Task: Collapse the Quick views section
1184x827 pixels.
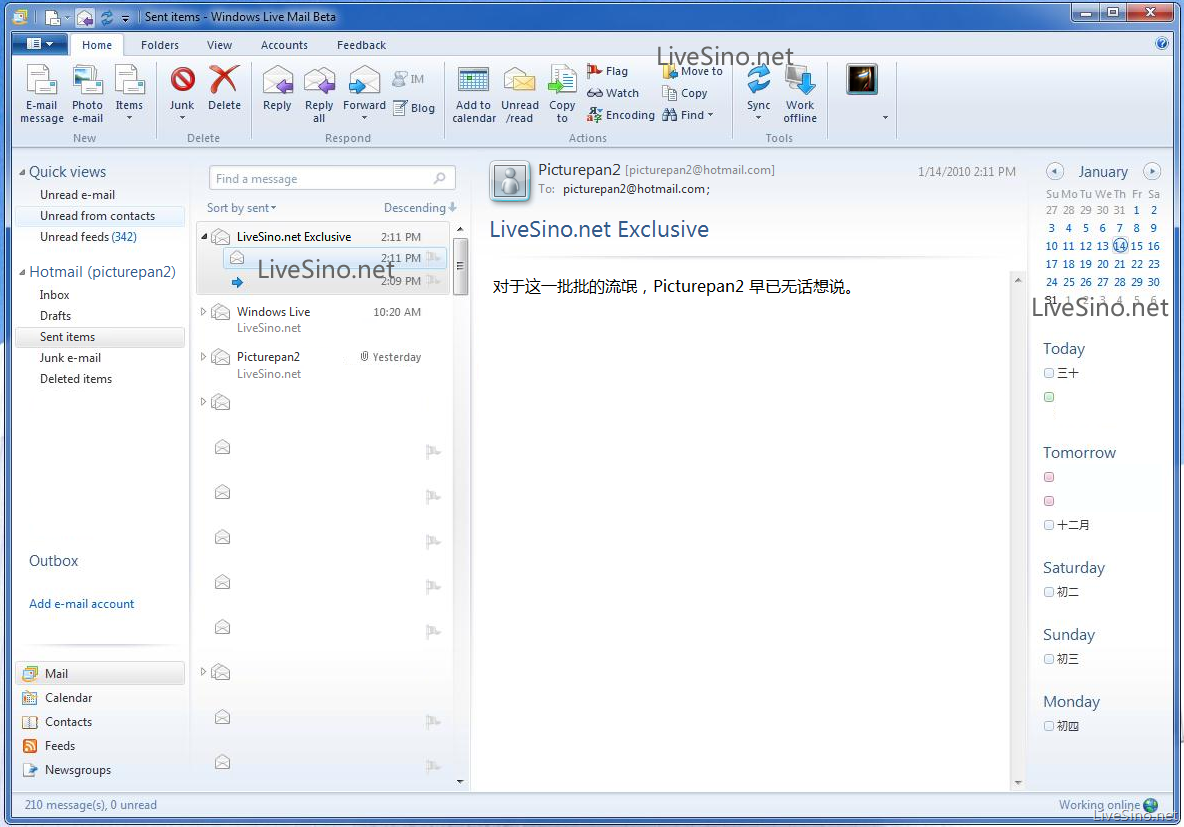Action: click(x=22, y=172)
